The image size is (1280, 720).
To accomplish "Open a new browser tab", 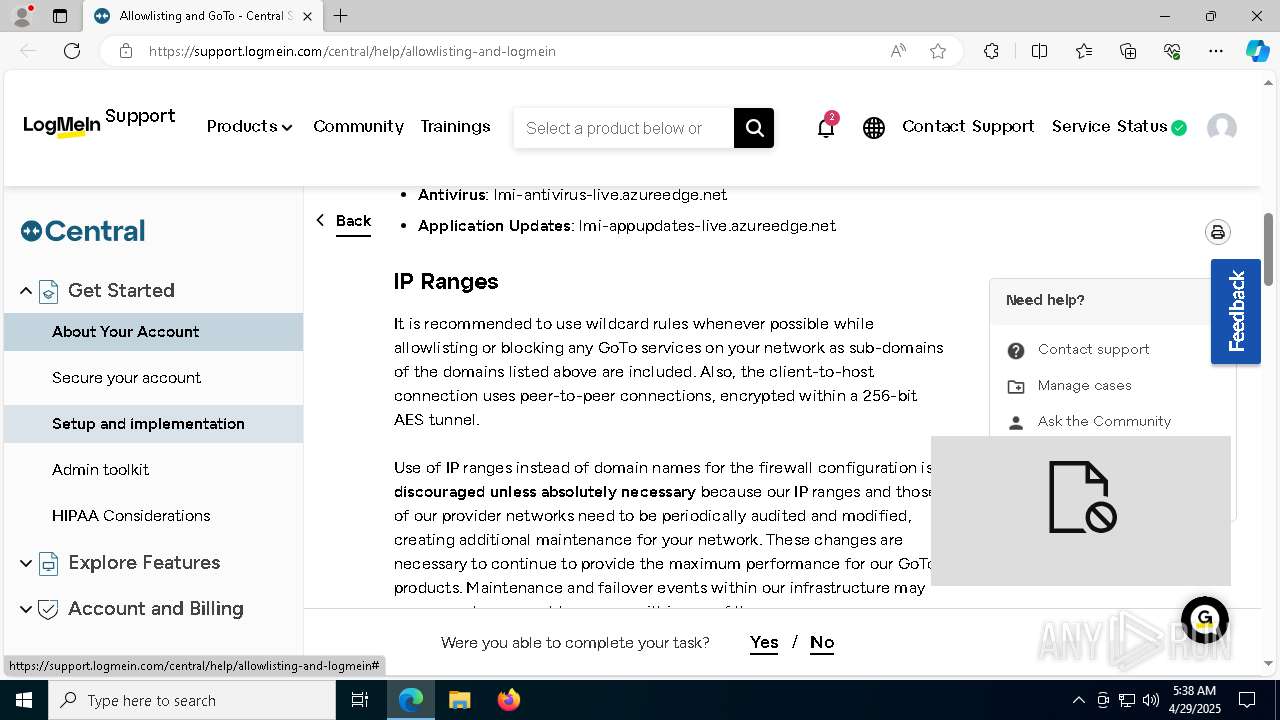I will (x=341, y=16).
